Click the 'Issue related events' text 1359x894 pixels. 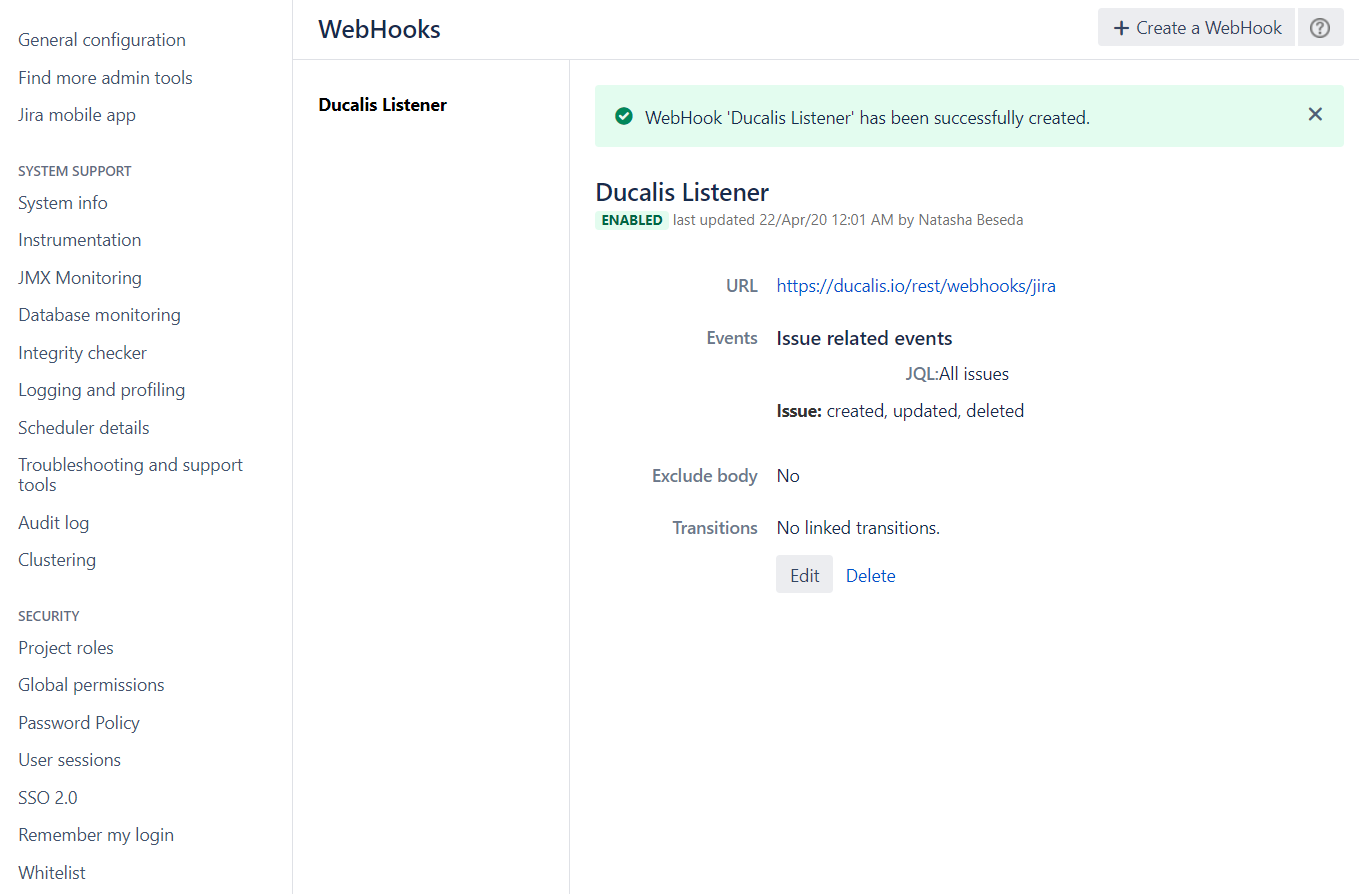pyautogui.click(x=865, y=339)
